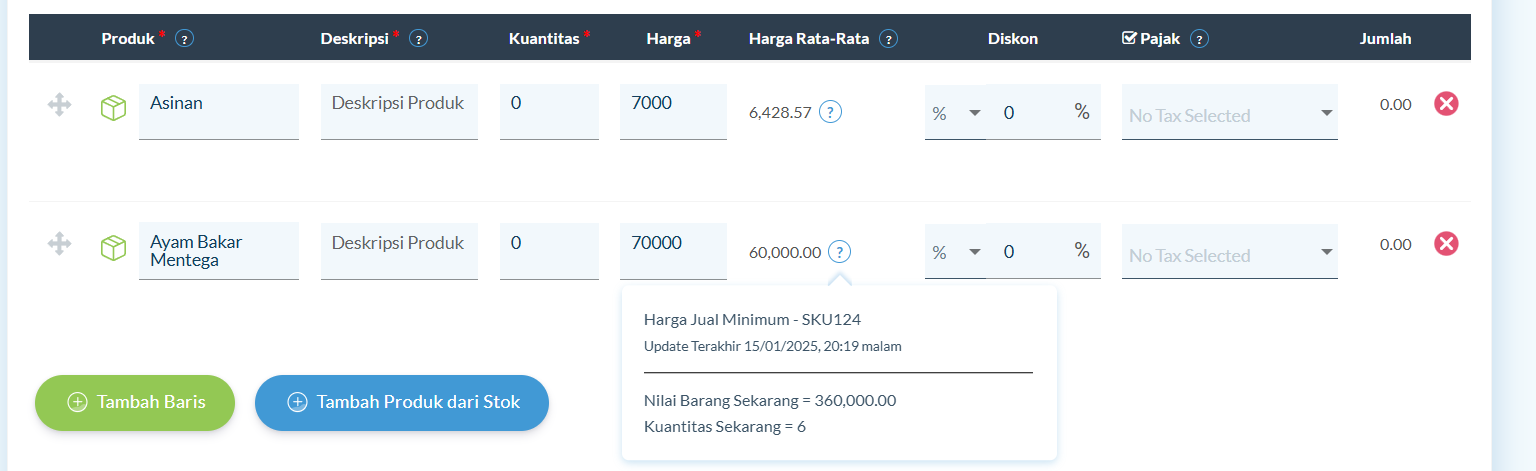Viewport: 1536px width, 471px height.
Task: Click the help icon beside Pajak header
Action: (1200, 39)
